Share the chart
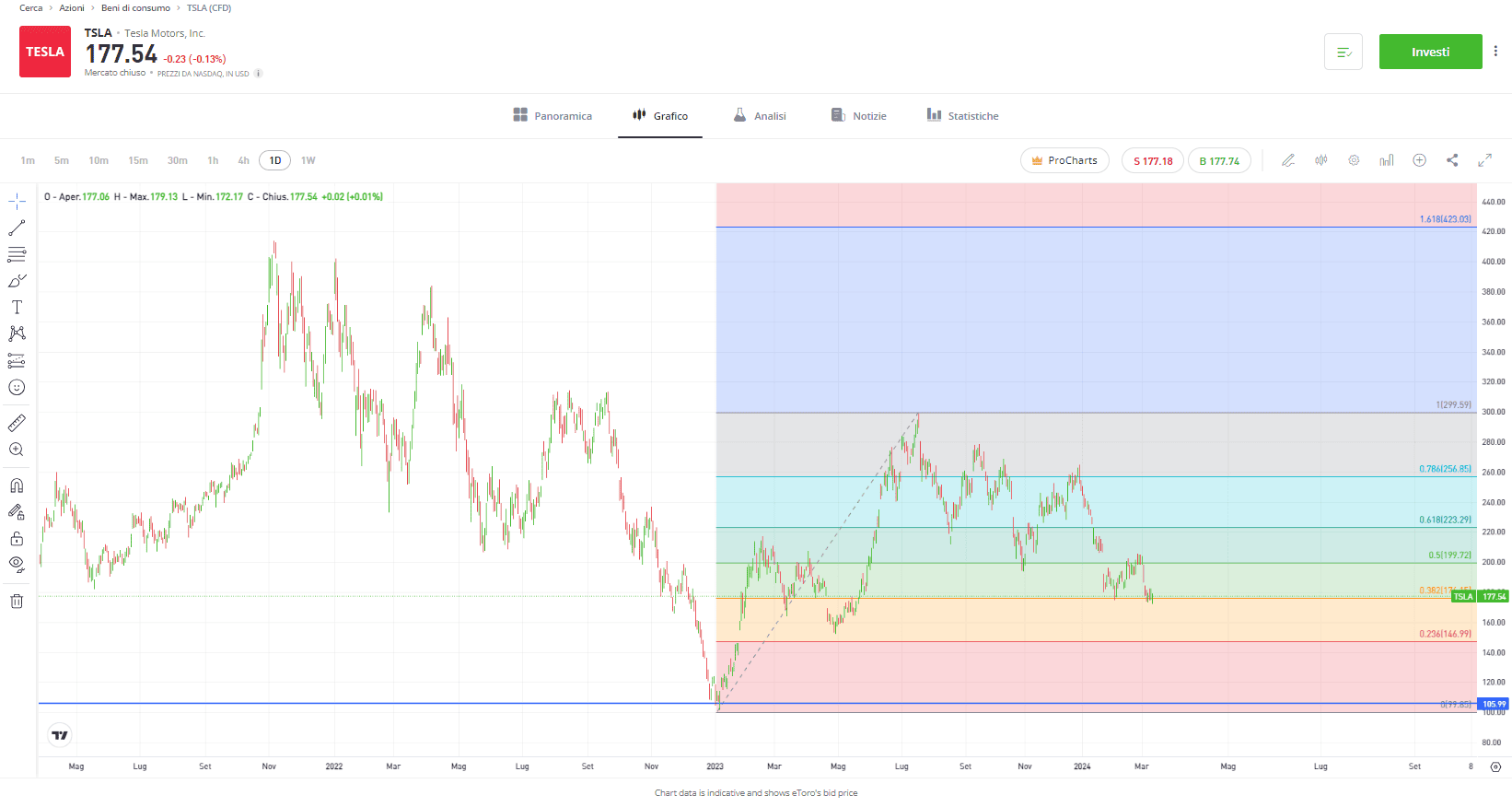This screenshot has height=807, width=1512. [1452, 160]
